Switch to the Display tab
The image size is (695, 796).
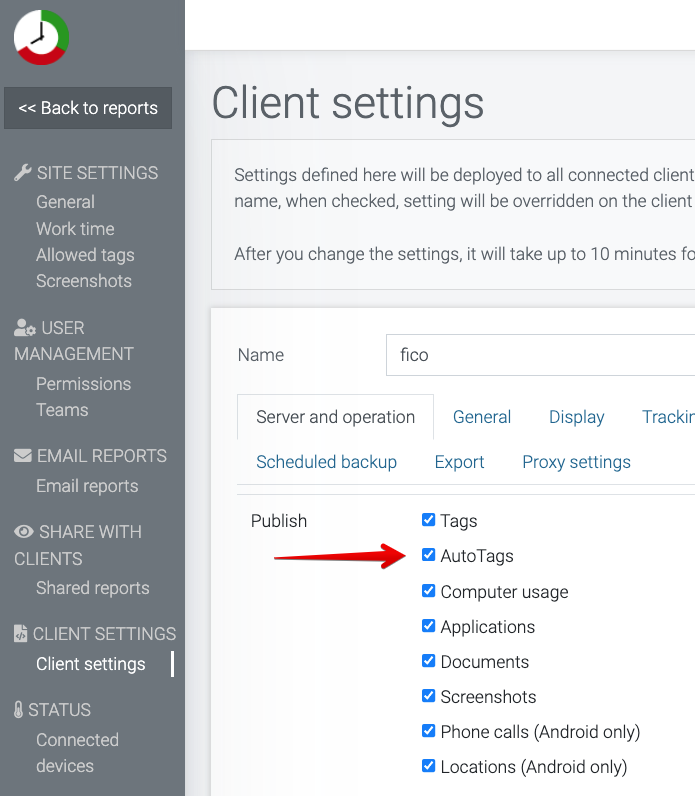click(x=577, y=417)
